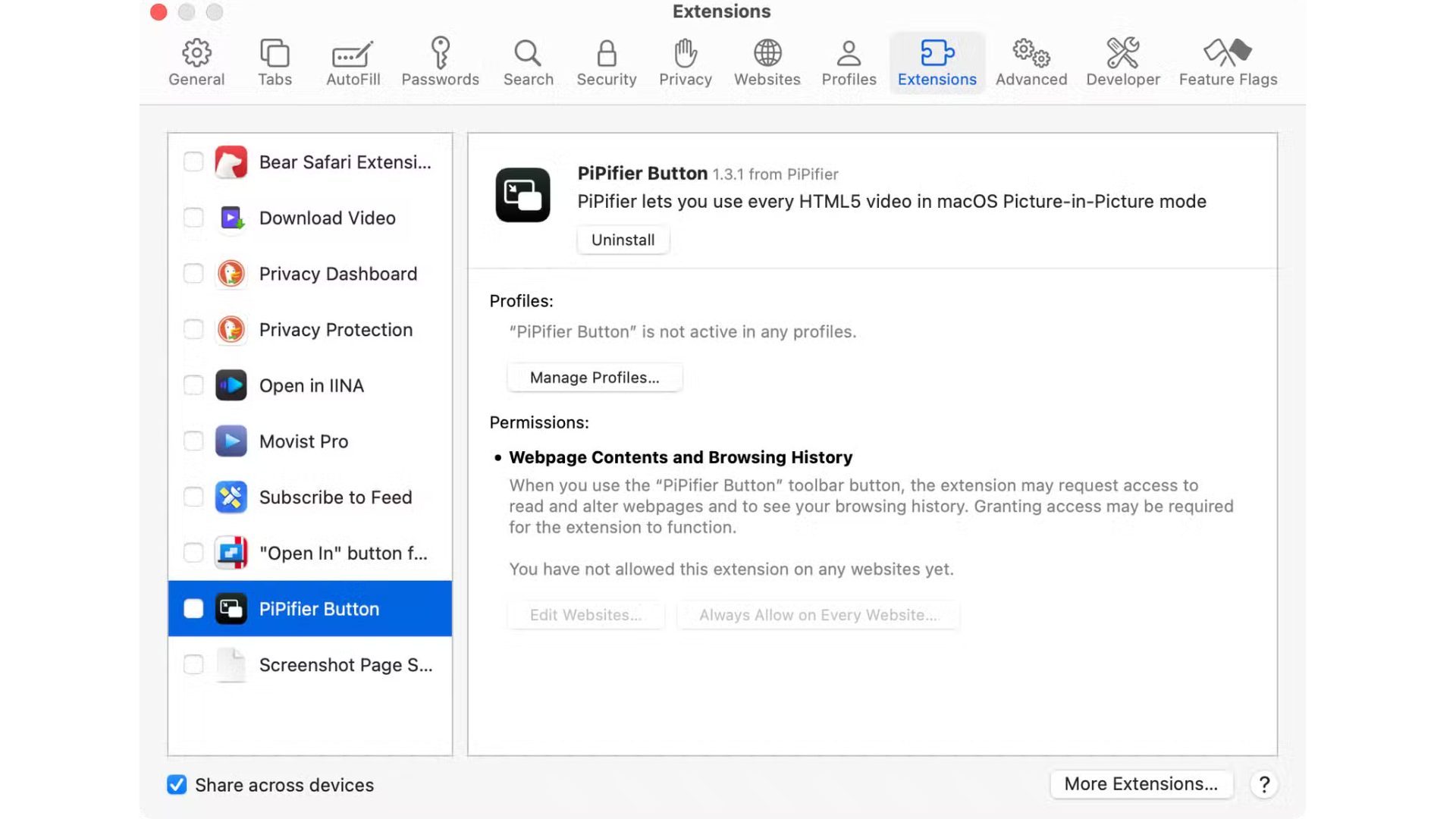Open the help question mark button
The image size is (1456, 819).
click(1264, 784)
